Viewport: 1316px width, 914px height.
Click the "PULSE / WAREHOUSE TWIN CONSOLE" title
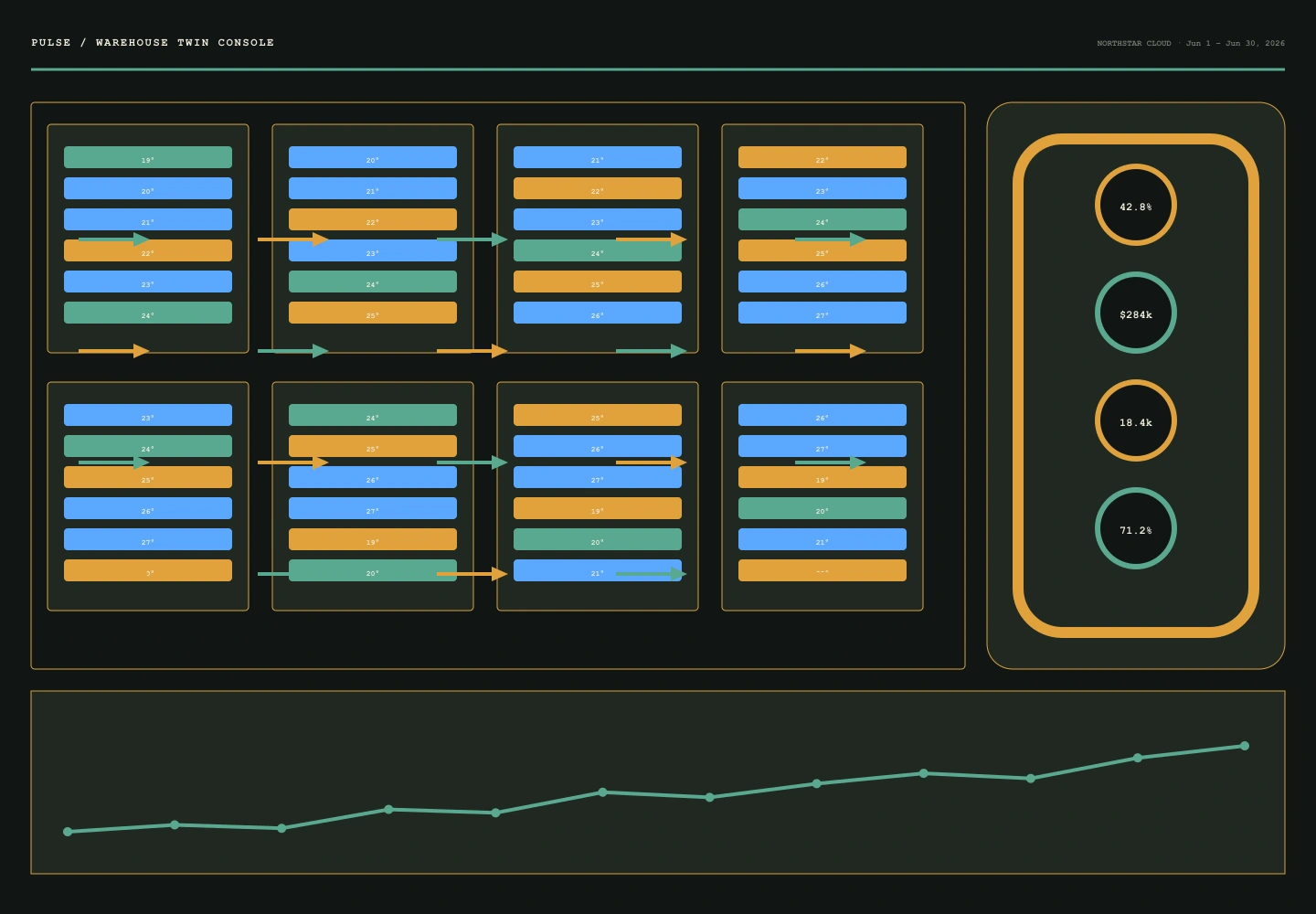tap(153, 43)
